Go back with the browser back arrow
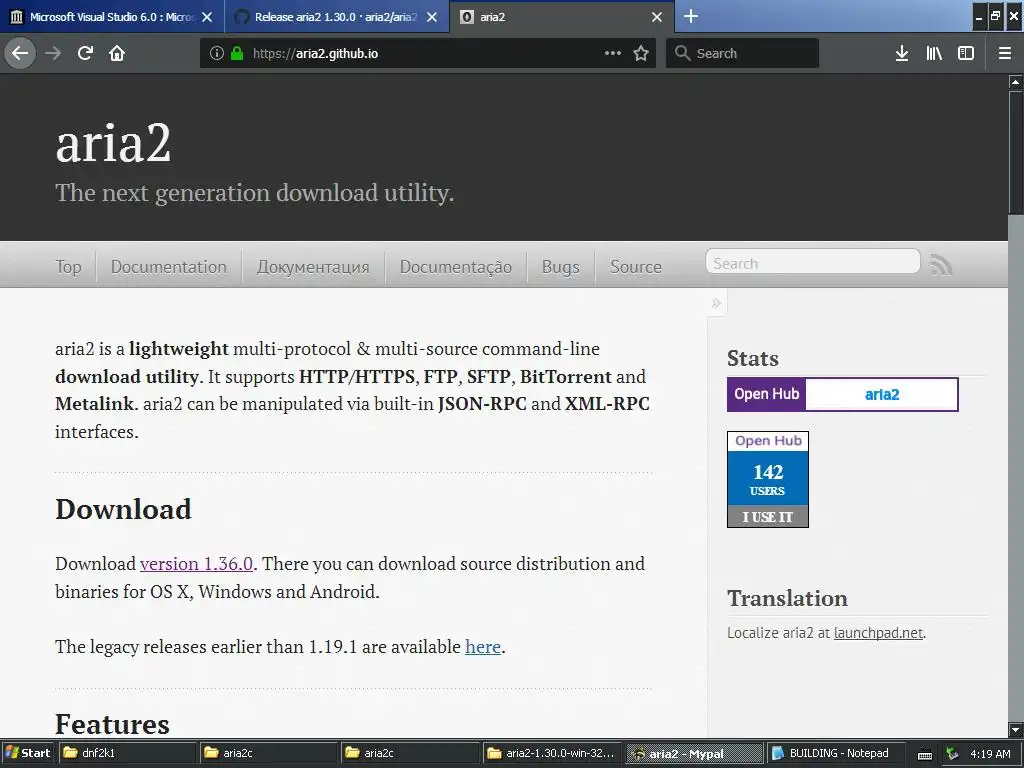 tap(20, 53)
